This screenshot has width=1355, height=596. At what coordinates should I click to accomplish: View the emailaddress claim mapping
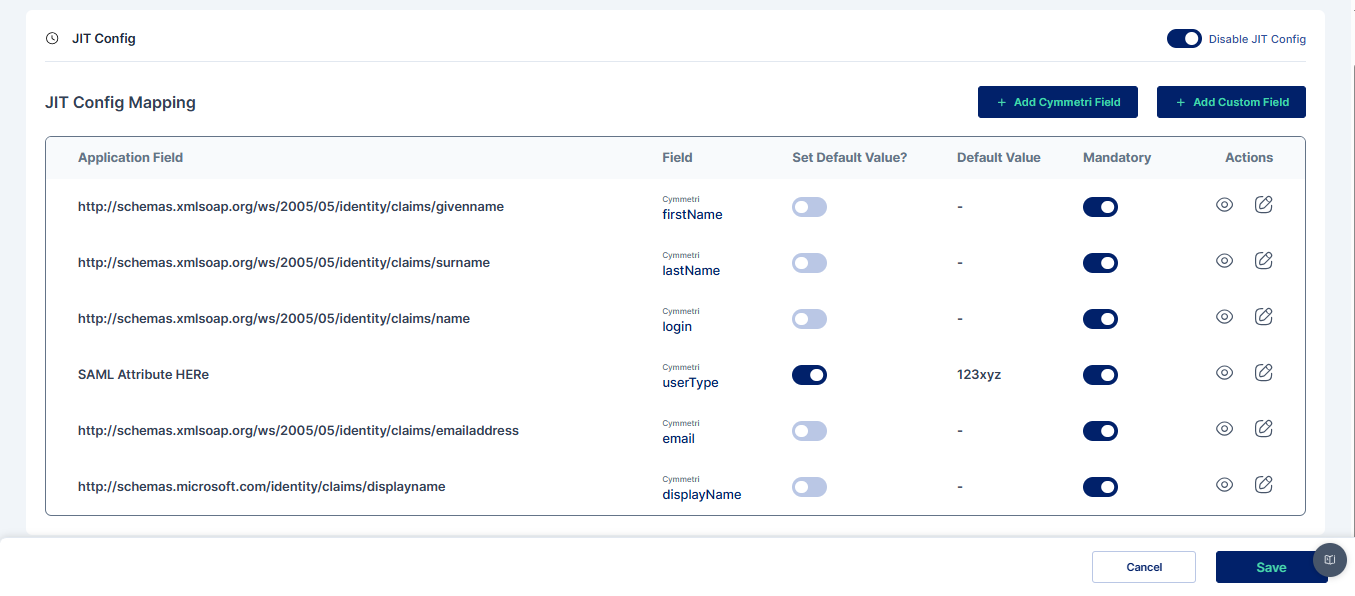(x=1224, y=429)
